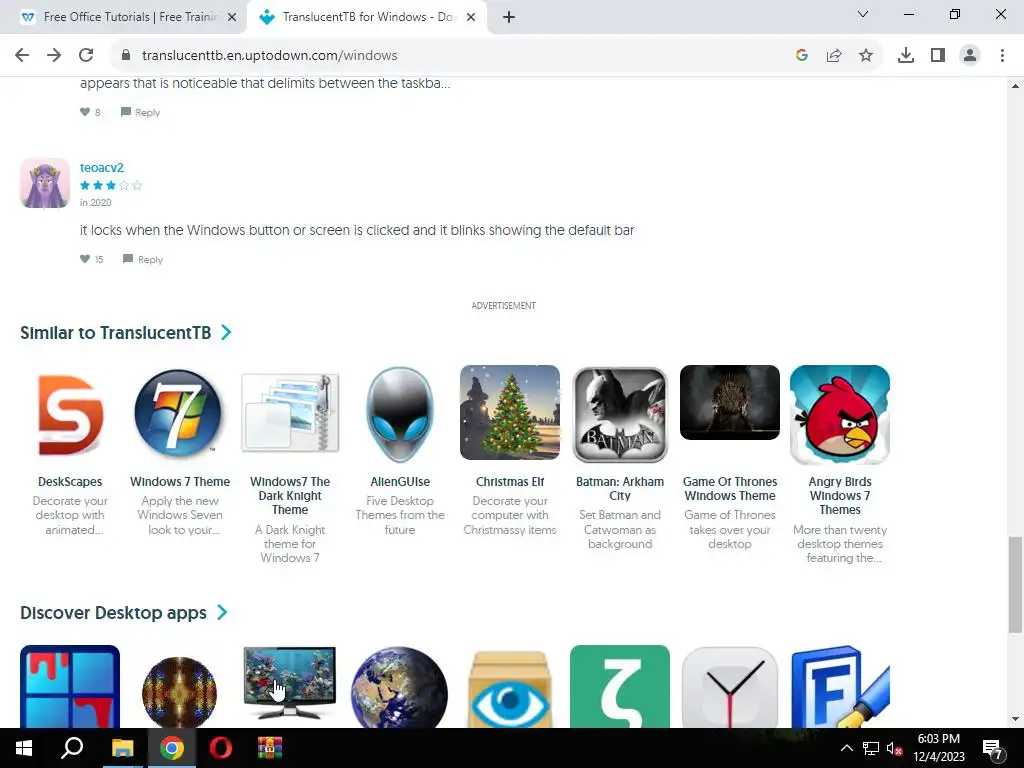Click the page vertical scrollbar thumb
The width and height of the screenshot is (1024, 768).
(1015, 584)
